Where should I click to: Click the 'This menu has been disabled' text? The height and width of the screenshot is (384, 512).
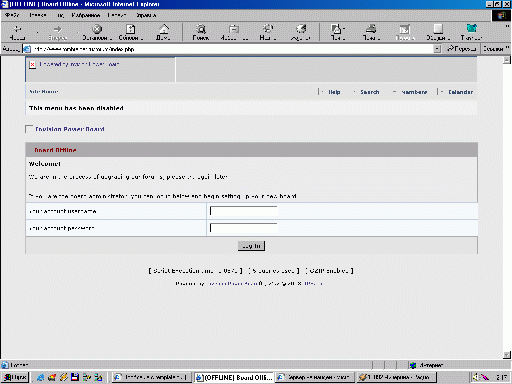(x=76, y=108)
